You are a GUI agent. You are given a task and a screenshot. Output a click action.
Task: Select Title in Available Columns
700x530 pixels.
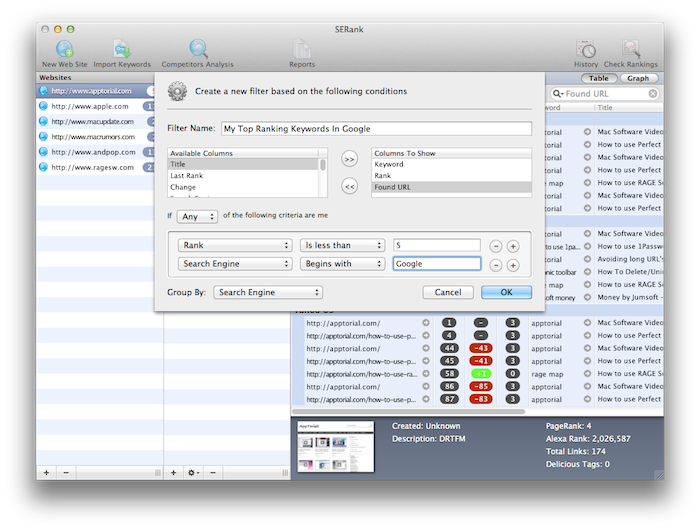coord(243,164)
